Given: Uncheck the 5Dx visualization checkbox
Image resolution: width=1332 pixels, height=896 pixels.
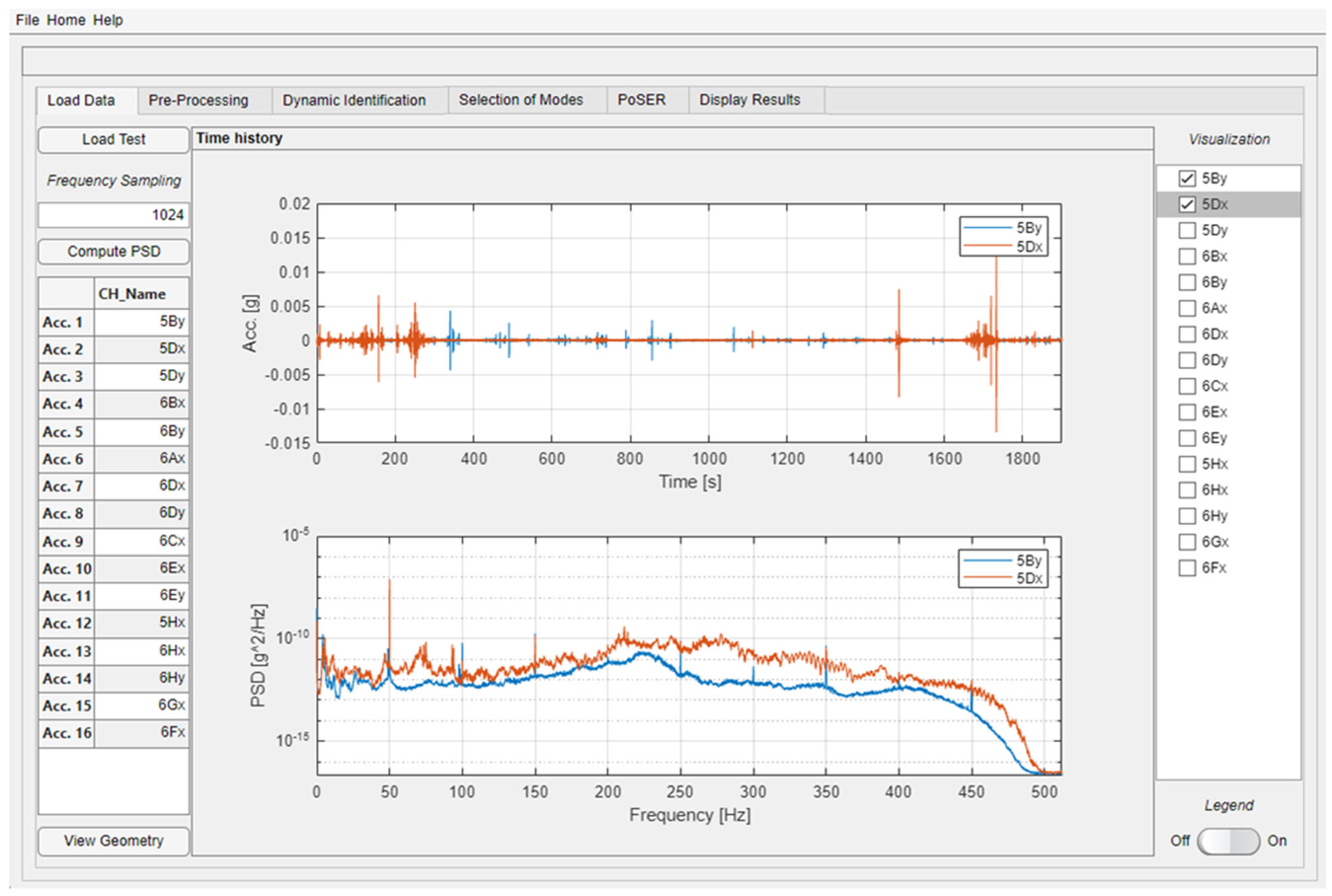Looking at the screenshot, I should pos(1186,204).
